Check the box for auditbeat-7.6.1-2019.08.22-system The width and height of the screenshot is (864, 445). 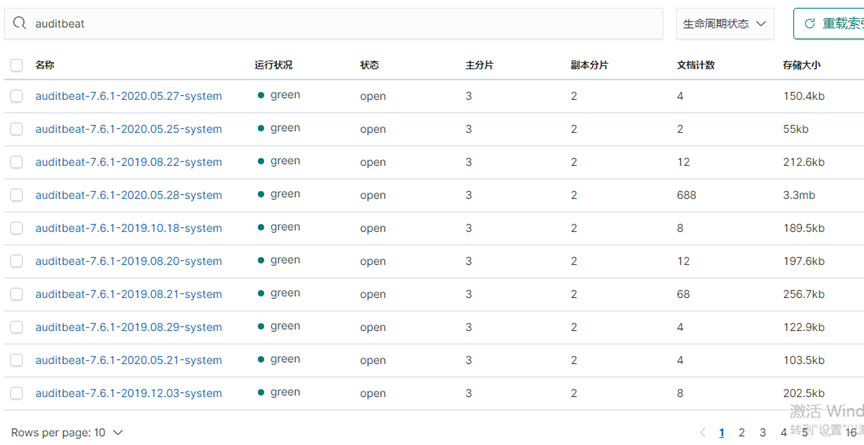point(17,162)
